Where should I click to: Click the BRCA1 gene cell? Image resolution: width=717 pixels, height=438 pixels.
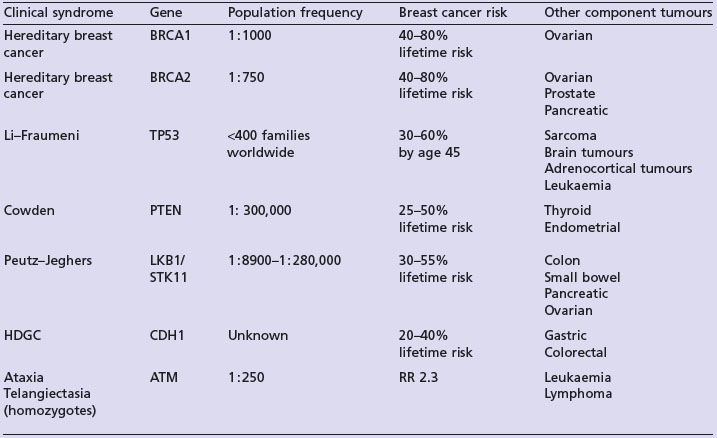(x=171, y=36)
